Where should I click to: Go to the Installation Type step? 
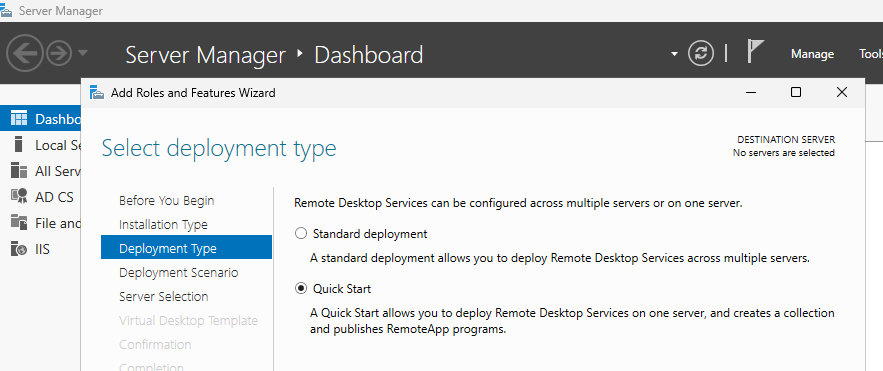coord(163,225)
